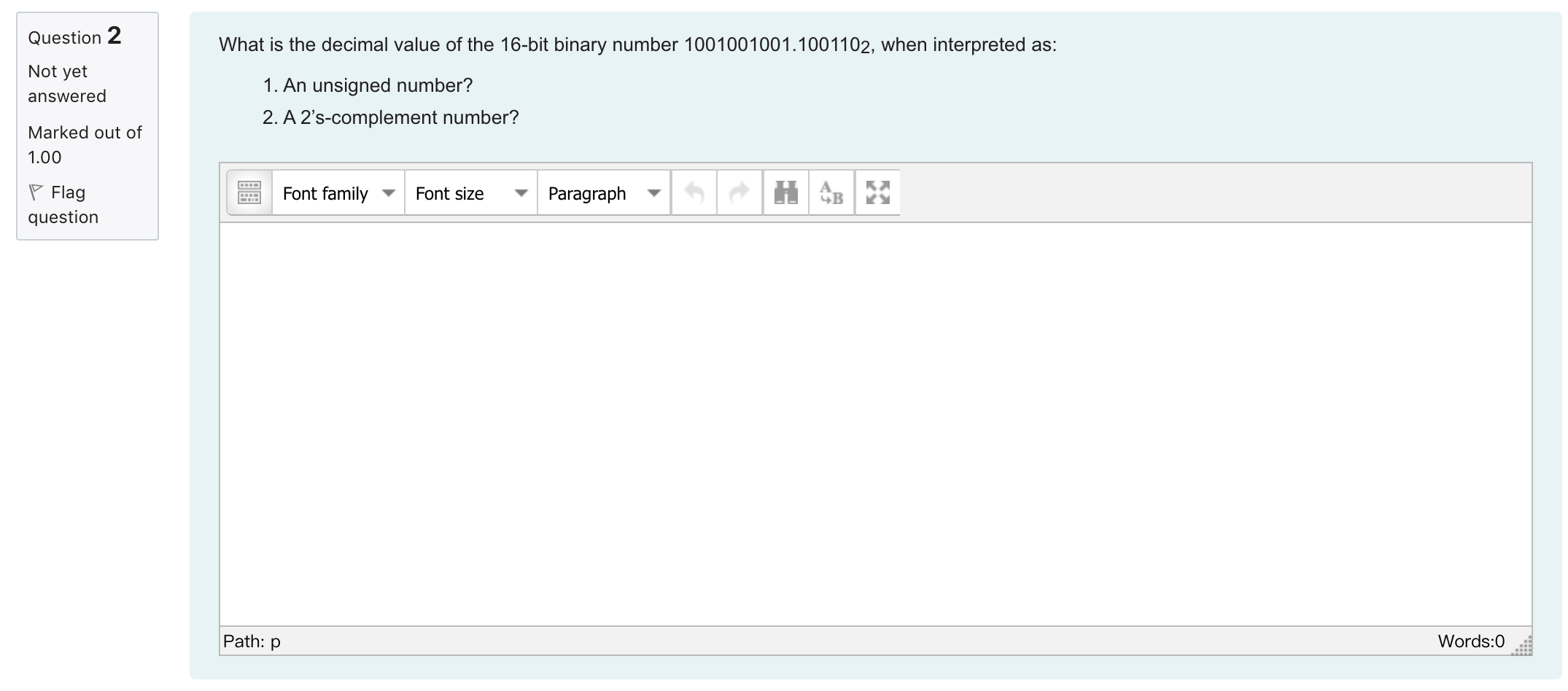This screenshot has width=1568, height=691.
Task: Click the Question 2 header panel
Action: tap(73, 36)
